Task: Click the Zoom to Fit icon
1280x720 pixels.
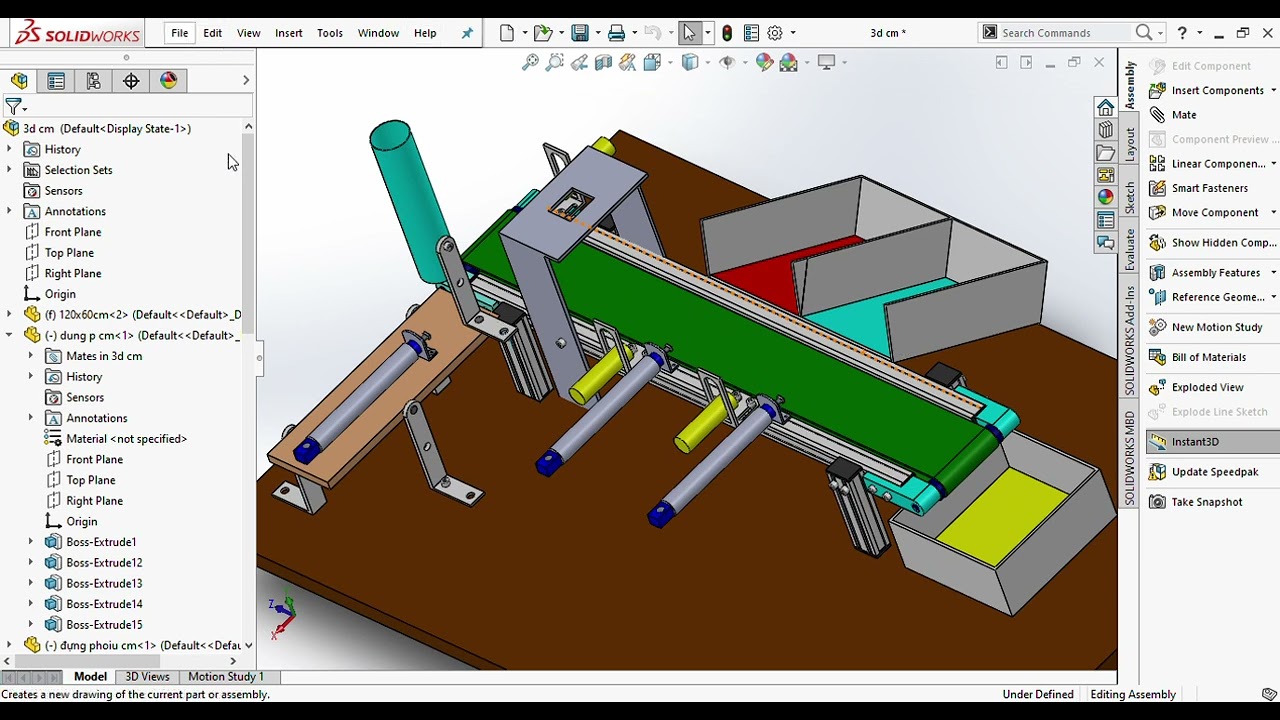Action: tap(530, 62)
